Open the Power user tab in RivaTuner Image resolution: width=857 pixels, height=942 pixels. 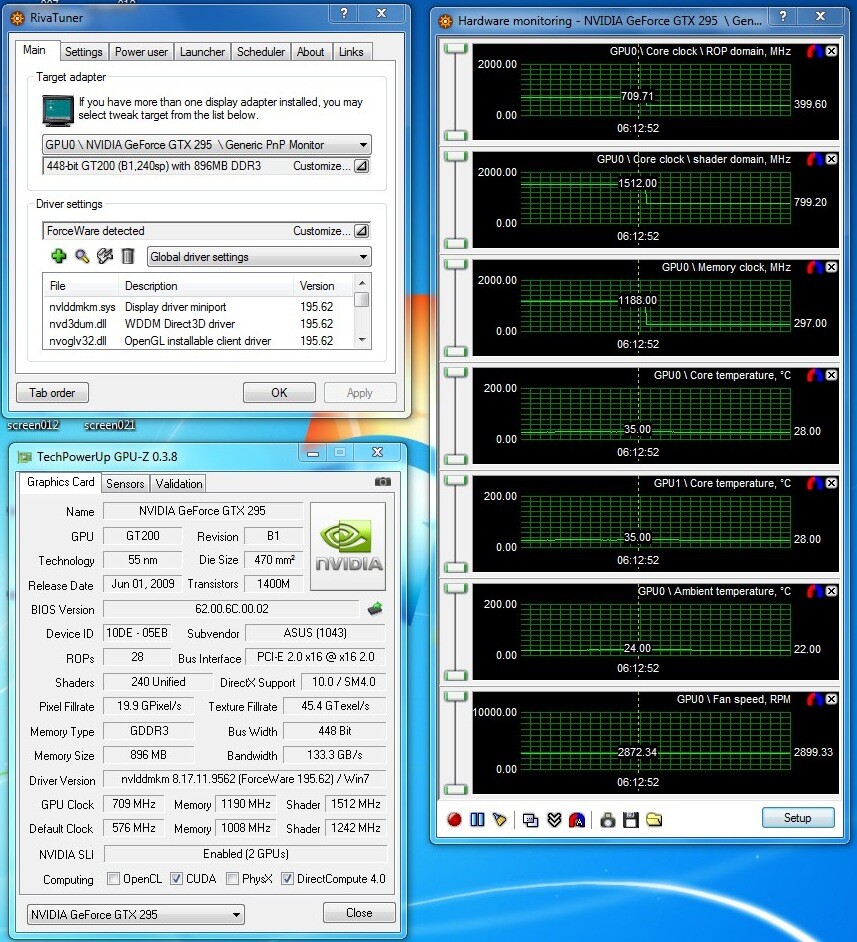point(142,52)
